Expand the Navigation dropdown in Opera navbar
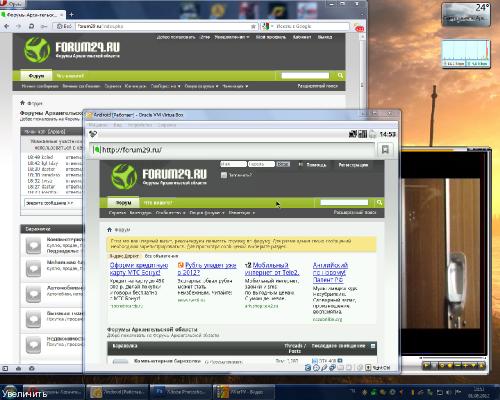The image size is (500, 400). click(235, 86)
